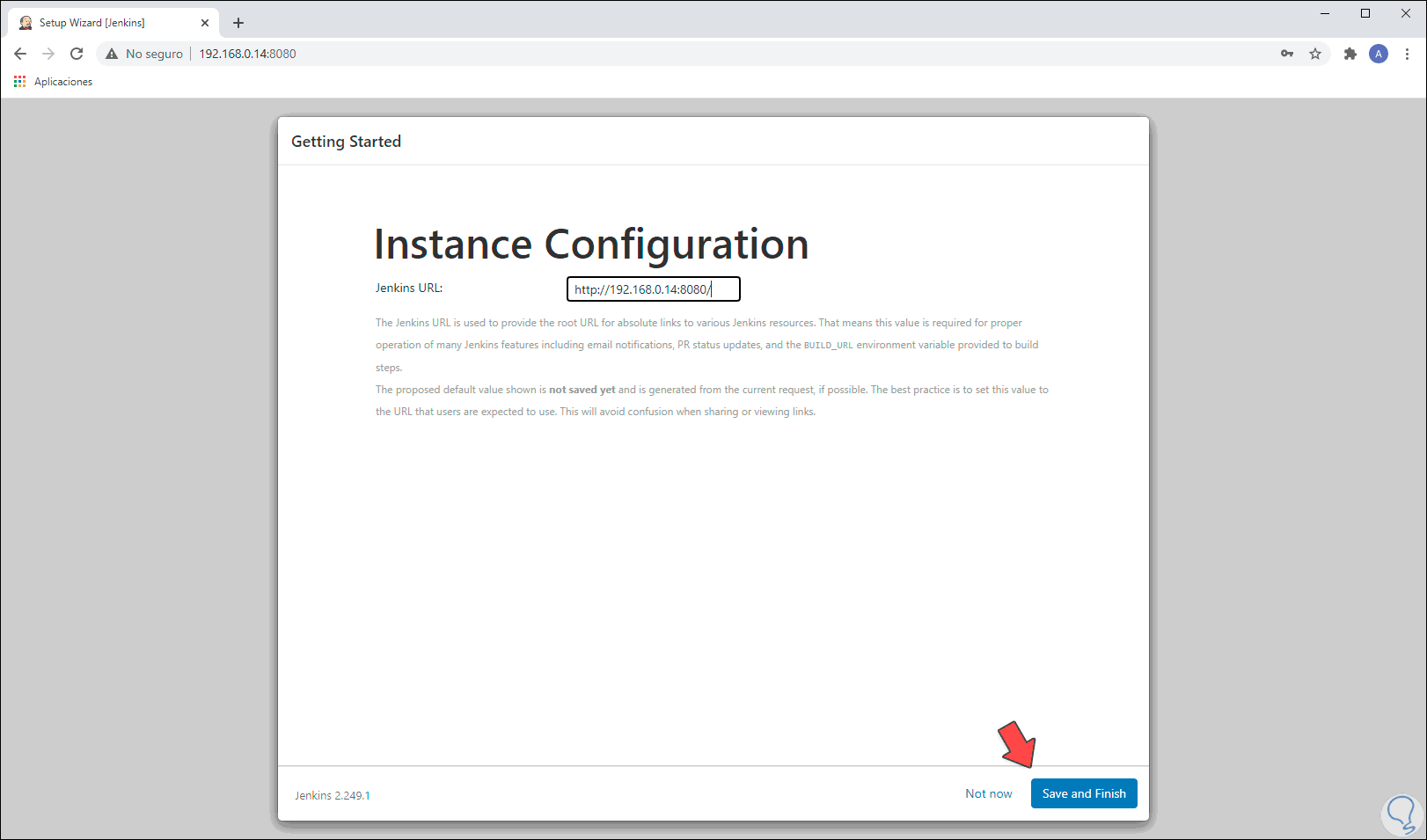This screenshot has height=840, width=1427.
Task: Bookmark this page with the star icon
Action: tap(1315, 54)
